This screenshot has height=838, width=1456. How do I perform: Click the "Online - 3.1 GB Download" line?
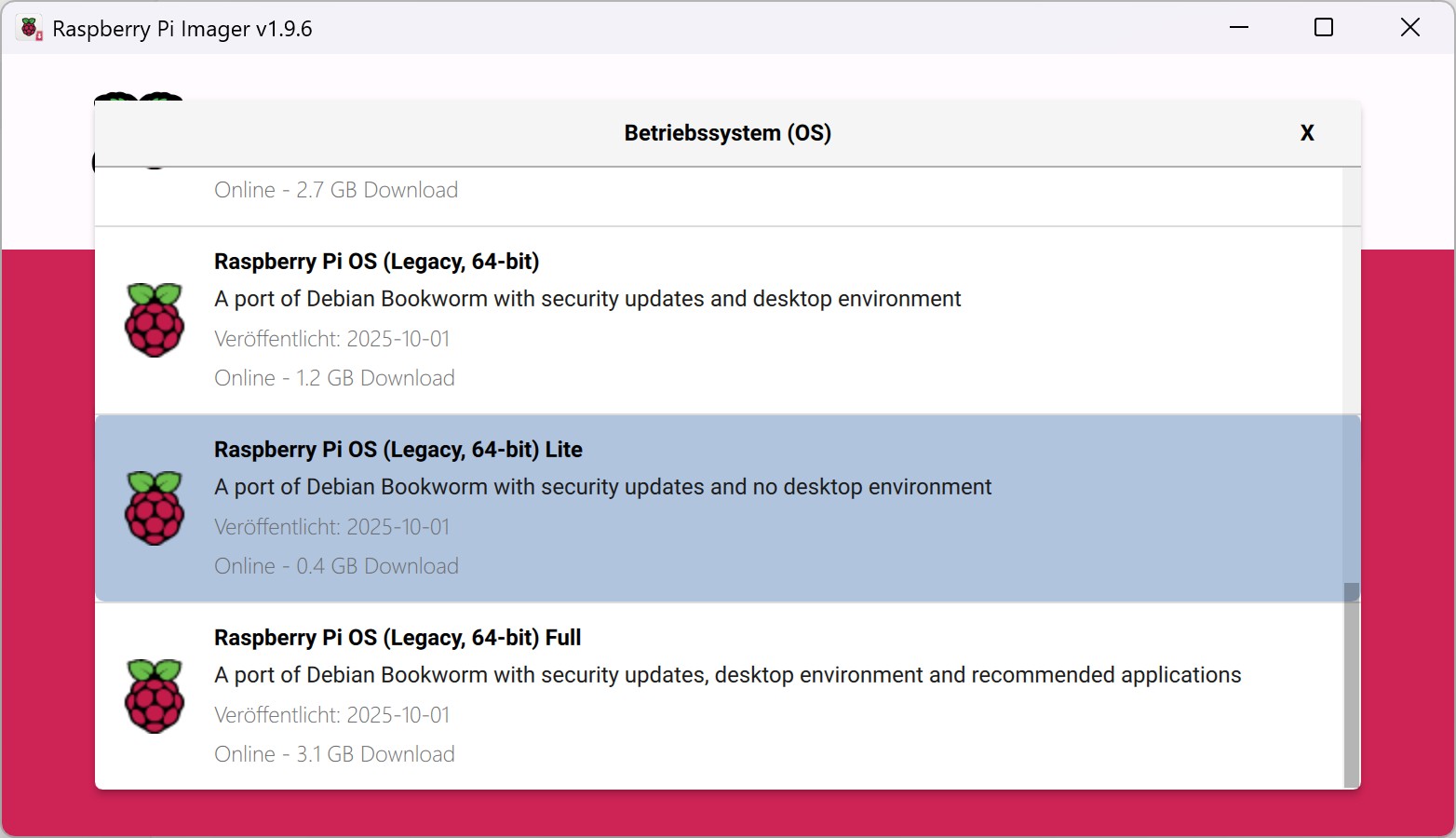[x=334, y=754]
